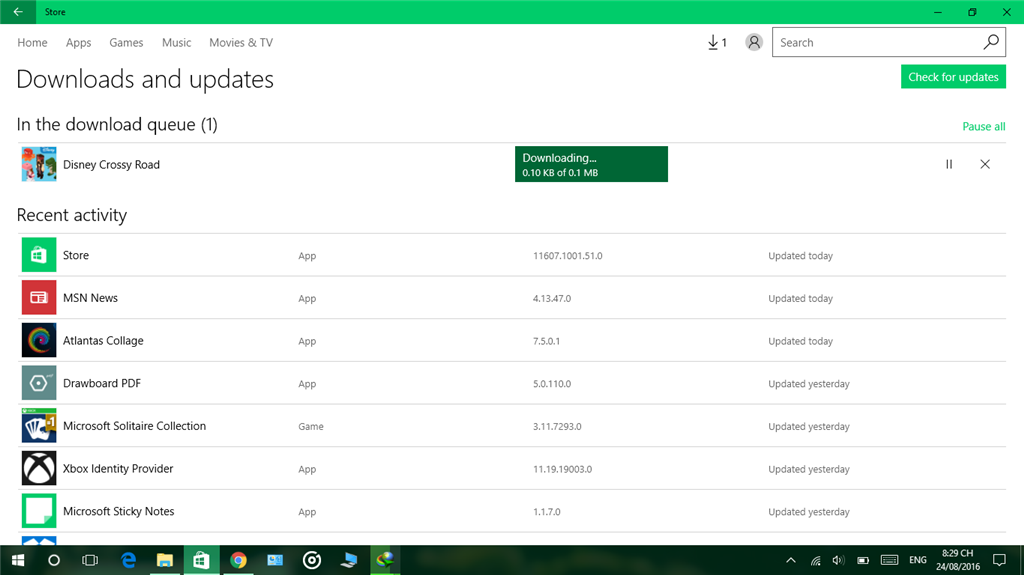
Task: Click version 11.19.19003.0 text
Action: 562,469
